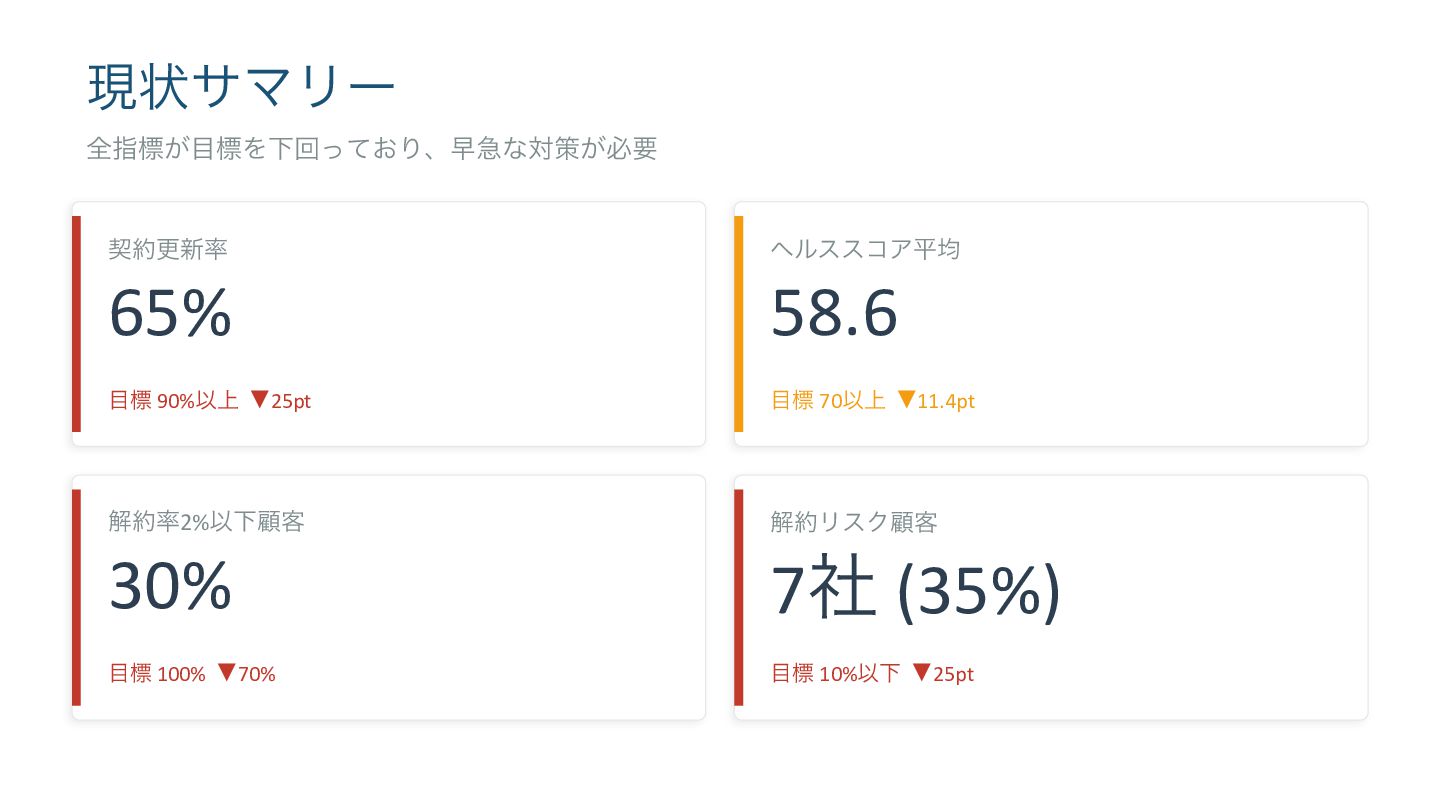Click the 現状サマリー slide title
This screenshot has height=810, width=1440.
point(242,87)
